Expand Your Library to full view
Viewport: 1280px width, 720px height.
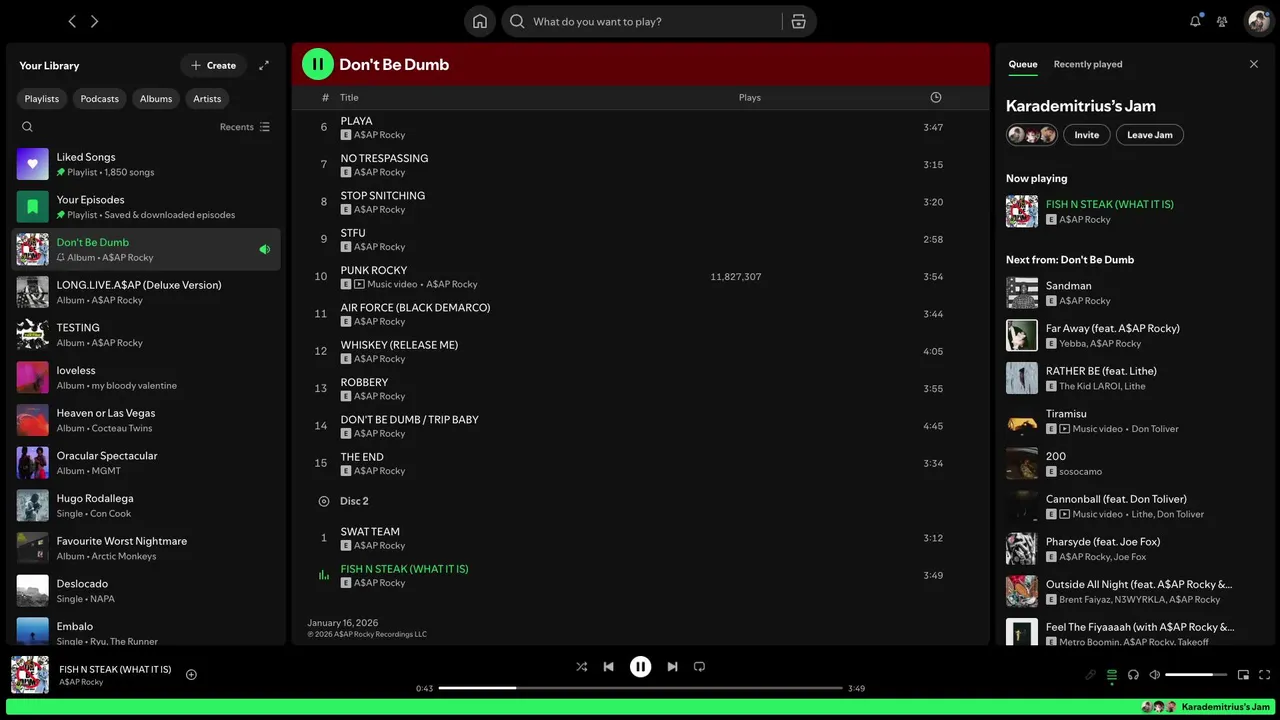(x=264, y=65)
